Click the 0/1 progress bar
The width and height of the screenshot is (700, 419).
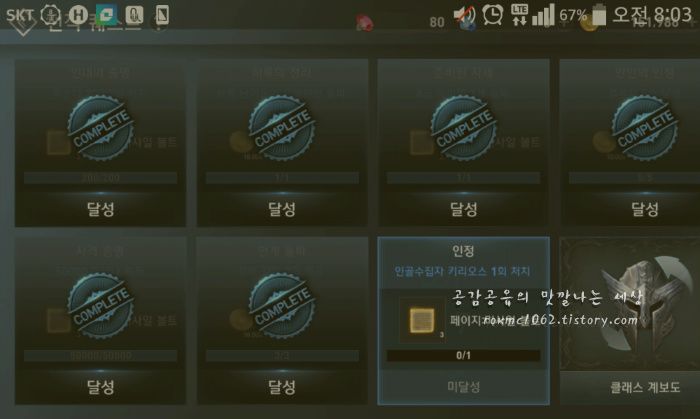pos(463,355)
